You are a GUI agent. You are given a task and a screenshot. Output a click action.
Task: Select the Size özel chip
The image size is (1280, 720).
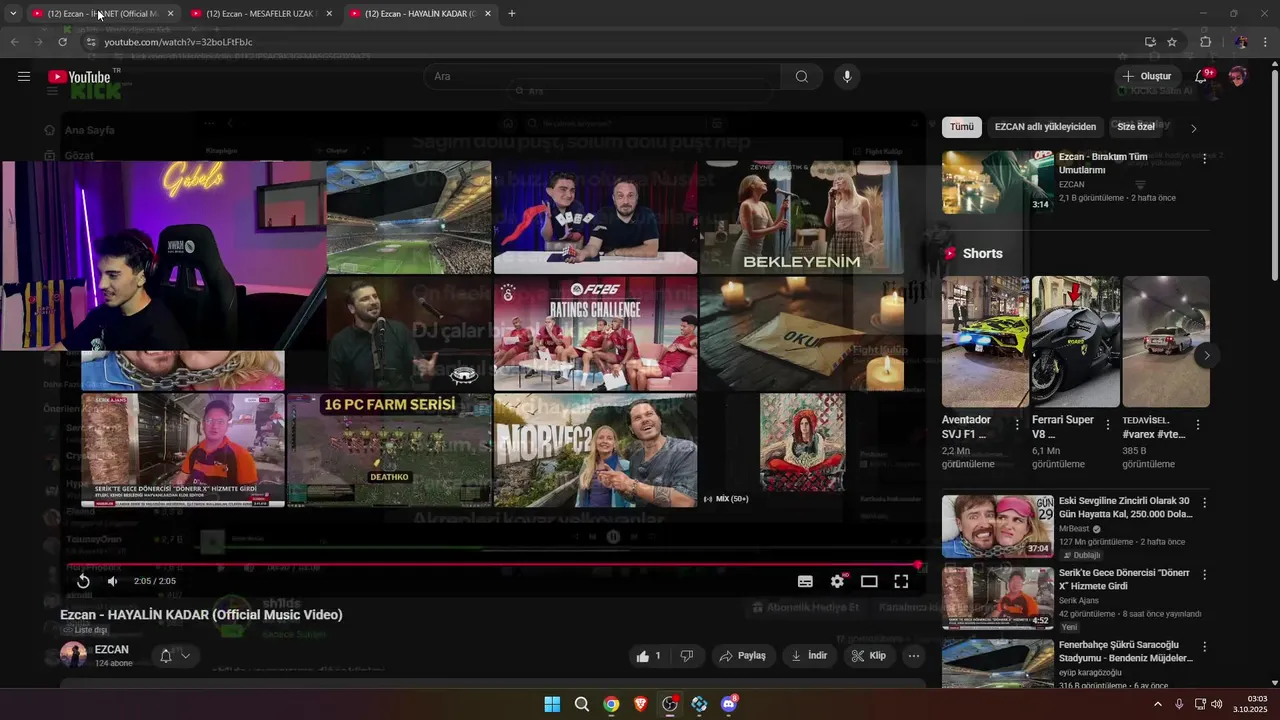coord(1136,127)
